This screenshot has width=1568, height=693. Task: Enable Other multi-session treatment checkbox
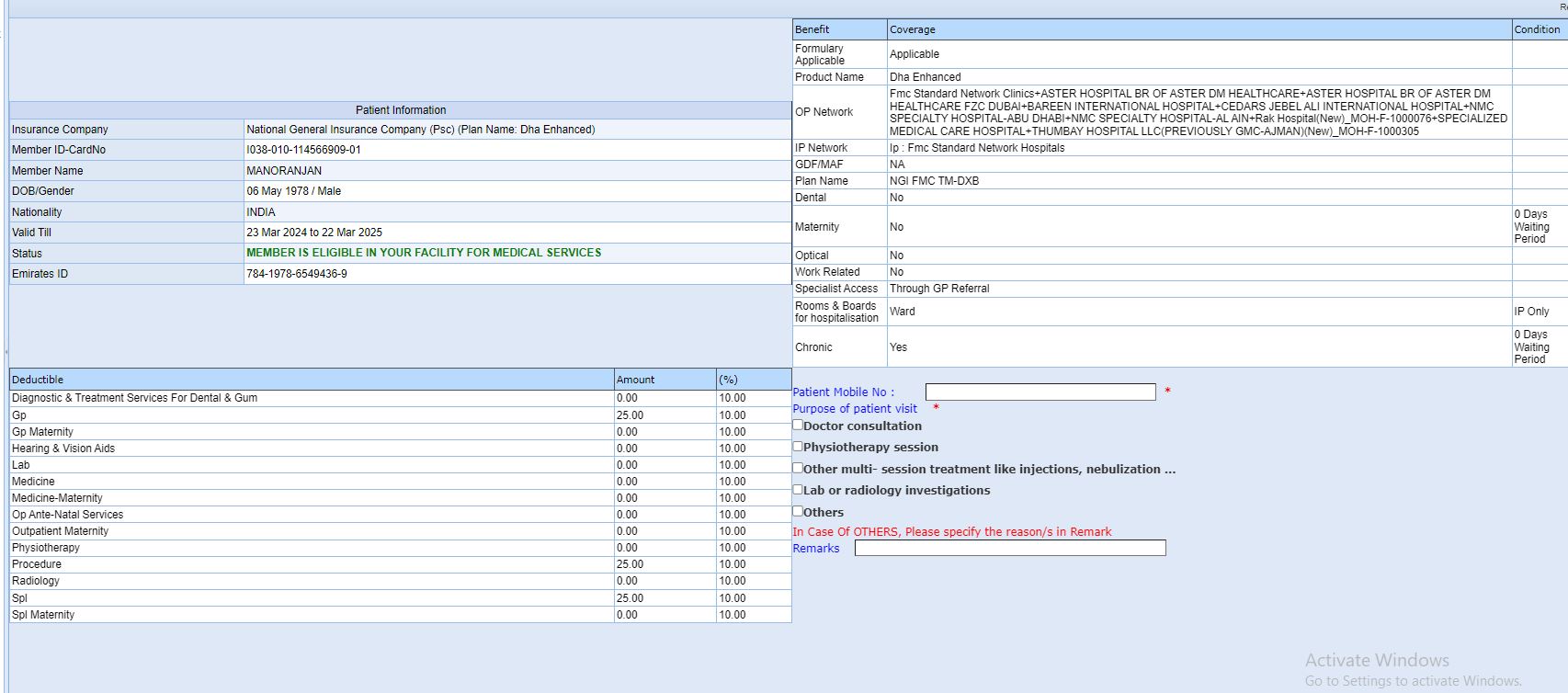tap(798, 468)
